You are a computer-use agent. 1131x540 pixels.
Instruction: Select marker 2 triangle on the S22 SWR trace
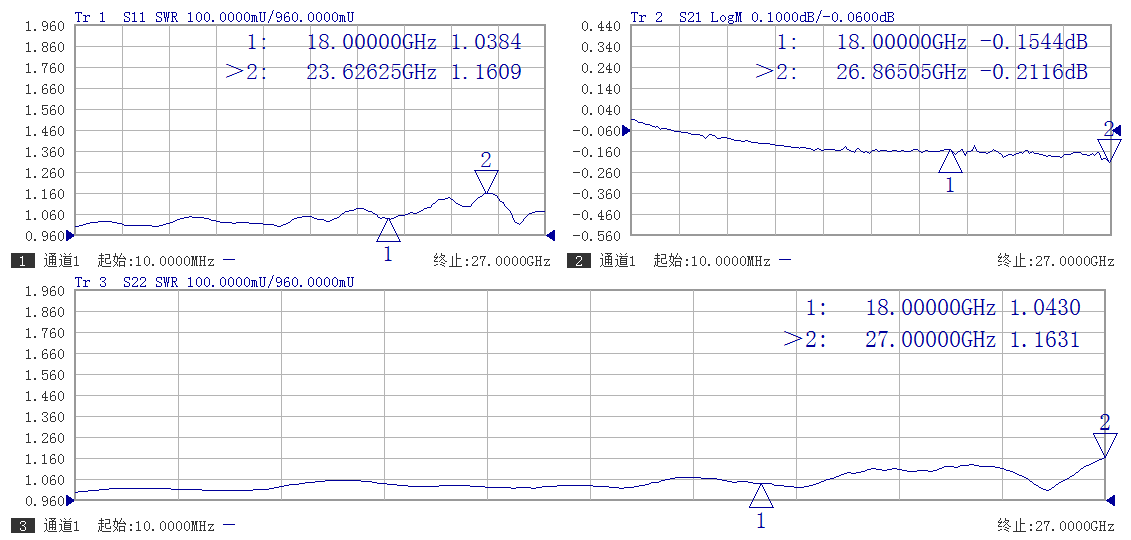pos(1104,444)
